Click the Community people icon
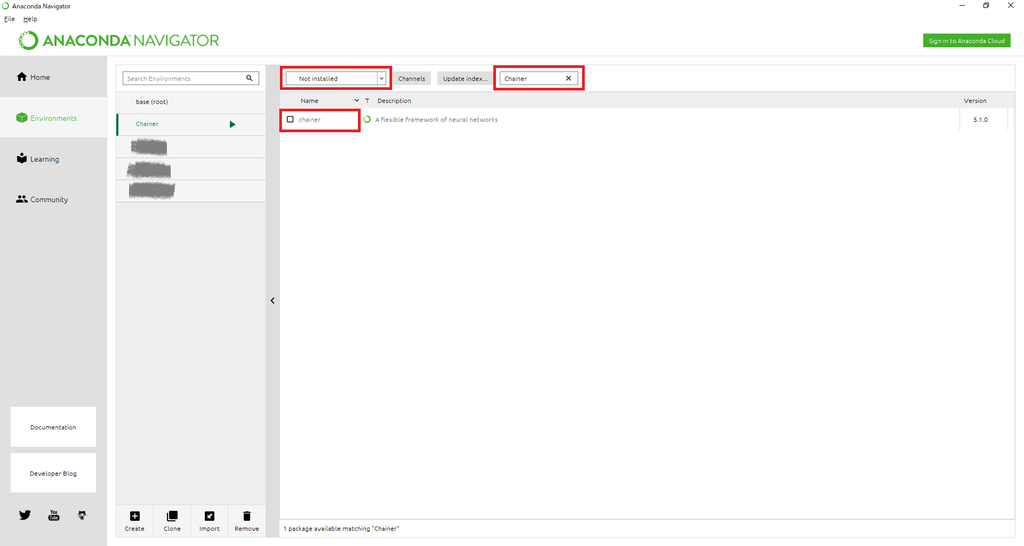This screenshot has height=546, width=1024. pyautogui.click(x=22, y=199)
